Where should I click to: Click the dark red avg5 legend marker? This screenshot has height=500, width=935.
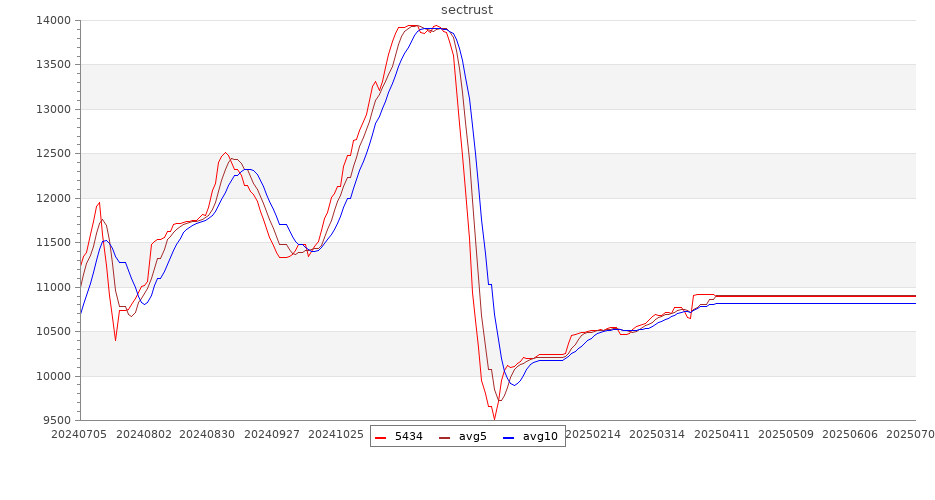pos(446,437)
